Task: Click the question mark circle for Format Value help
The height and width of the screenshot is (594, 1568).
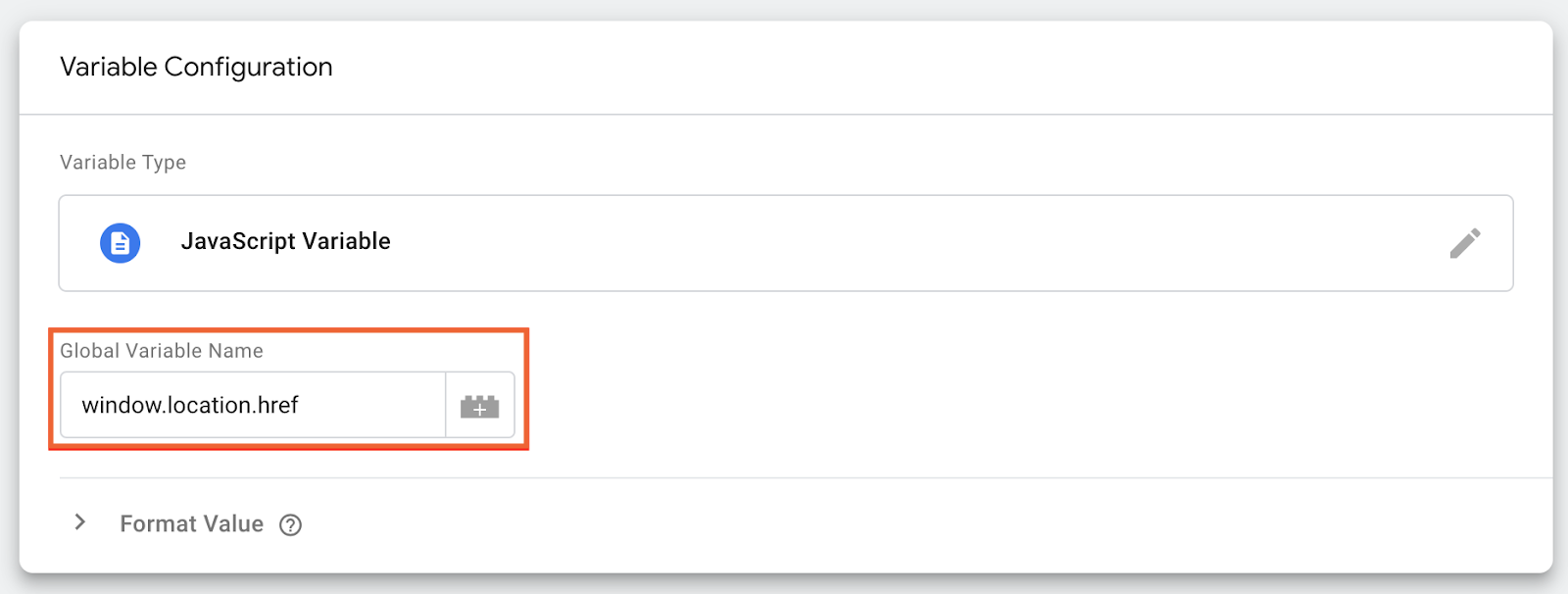Action: tap(289, 525)
